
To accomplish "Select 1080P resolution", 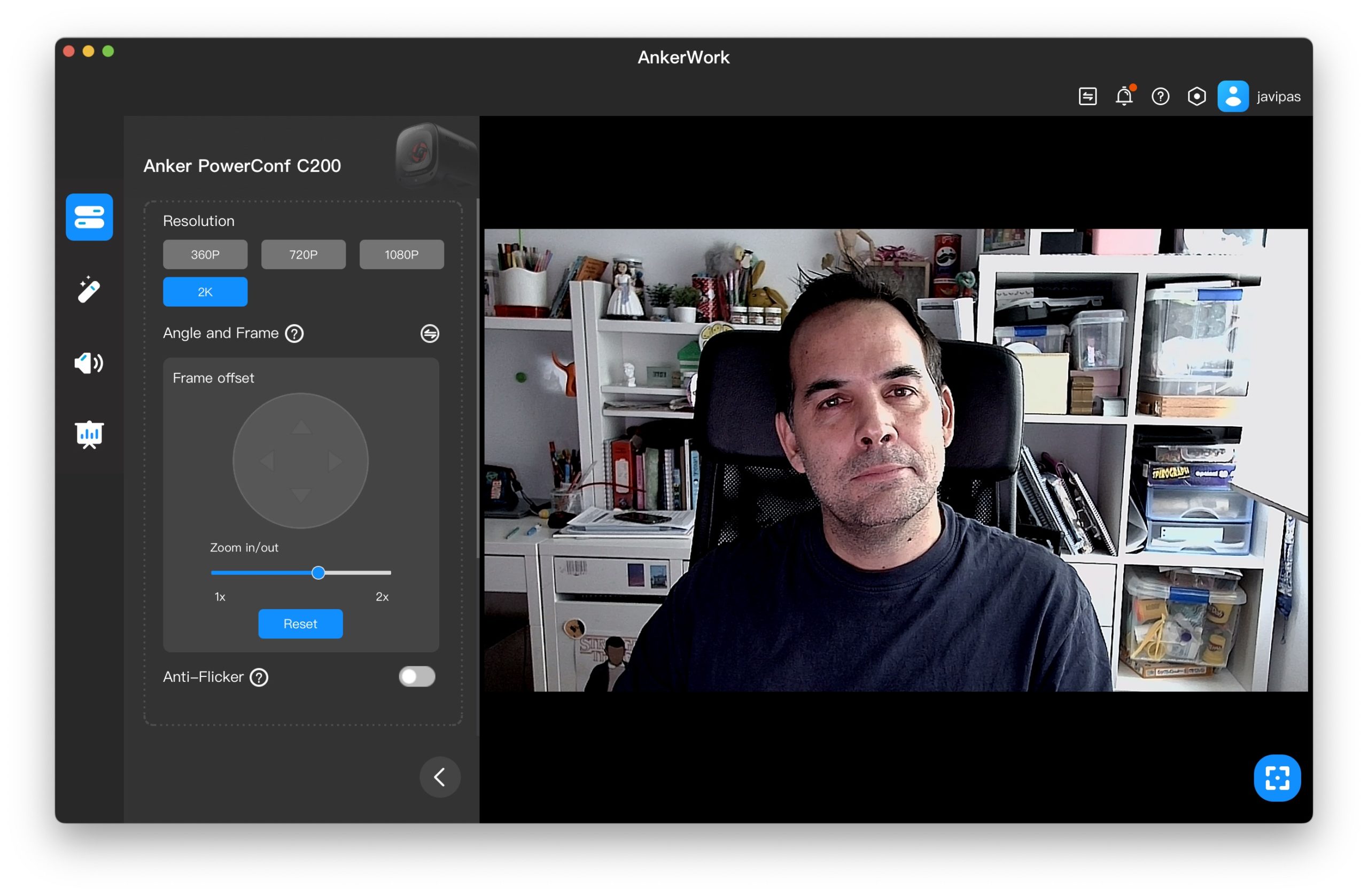I will (401, 255).
